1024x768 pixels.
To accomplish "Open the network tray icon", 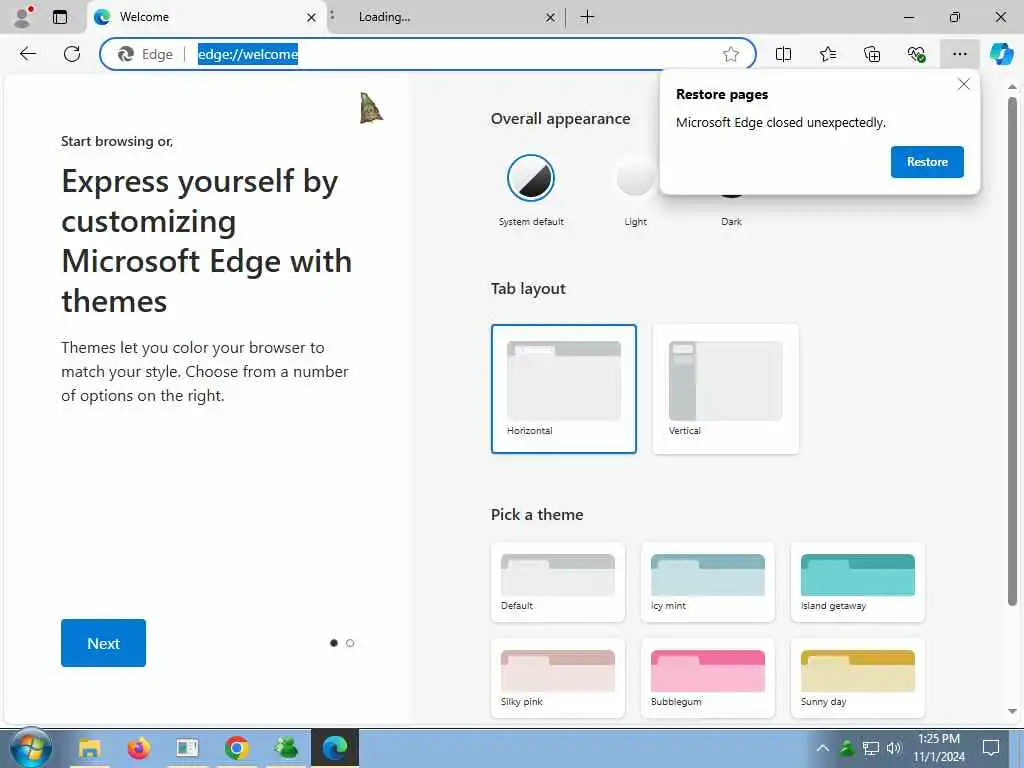I will click(x=871, y=748).
